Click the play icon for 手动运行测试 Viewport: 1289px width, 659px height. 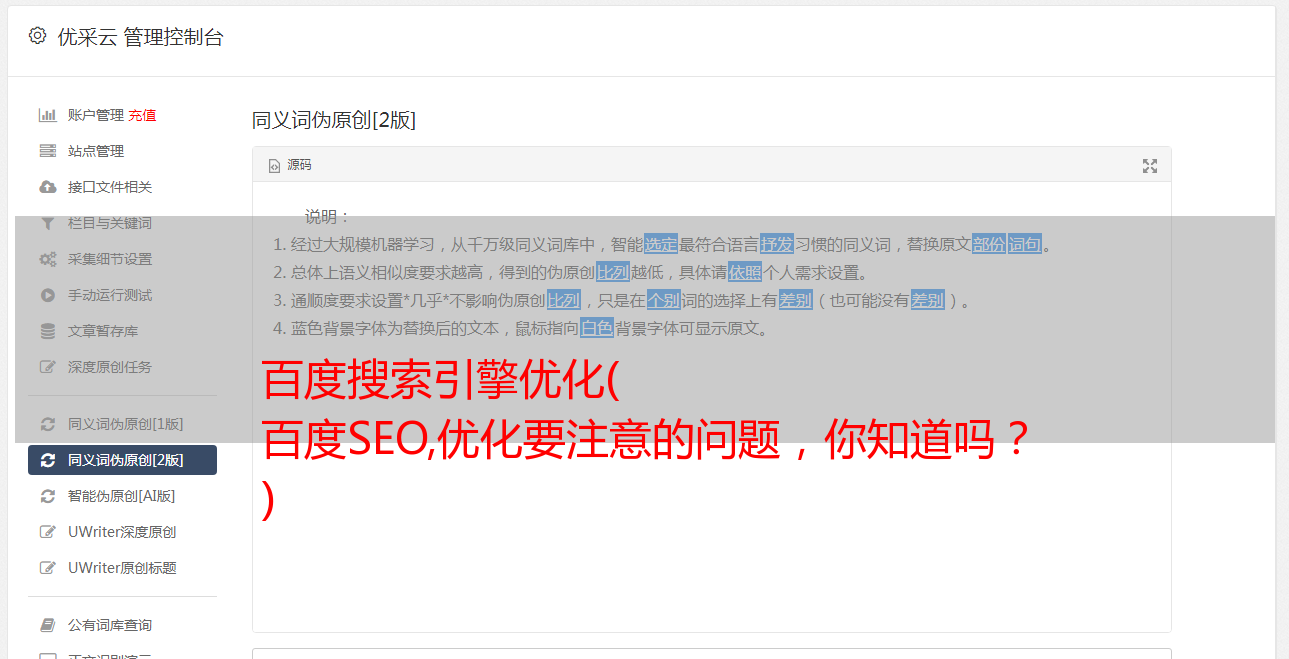(x=47, y=295)
